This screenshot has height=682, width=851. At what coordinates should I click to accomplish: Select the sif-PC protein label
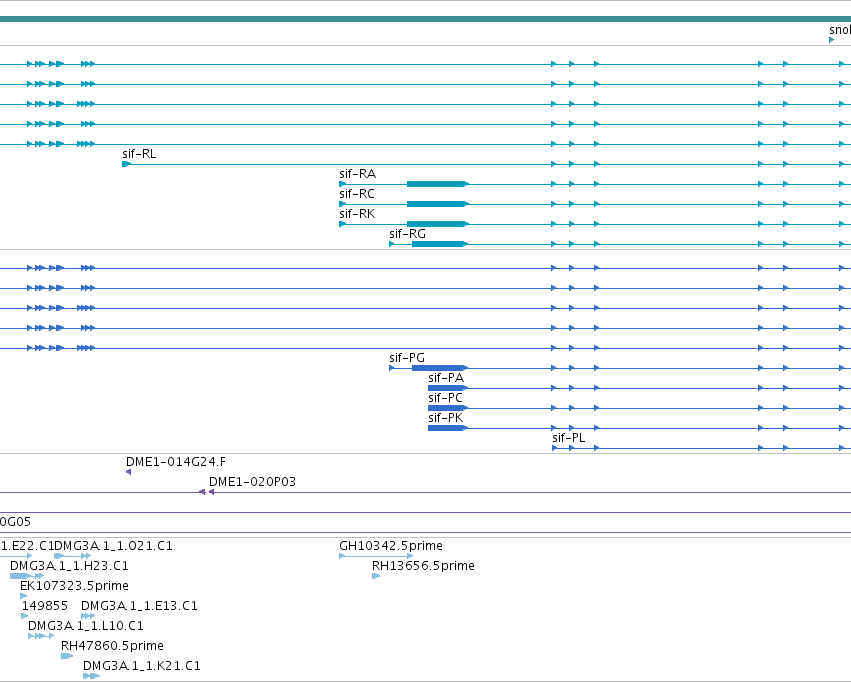point(445,398)
